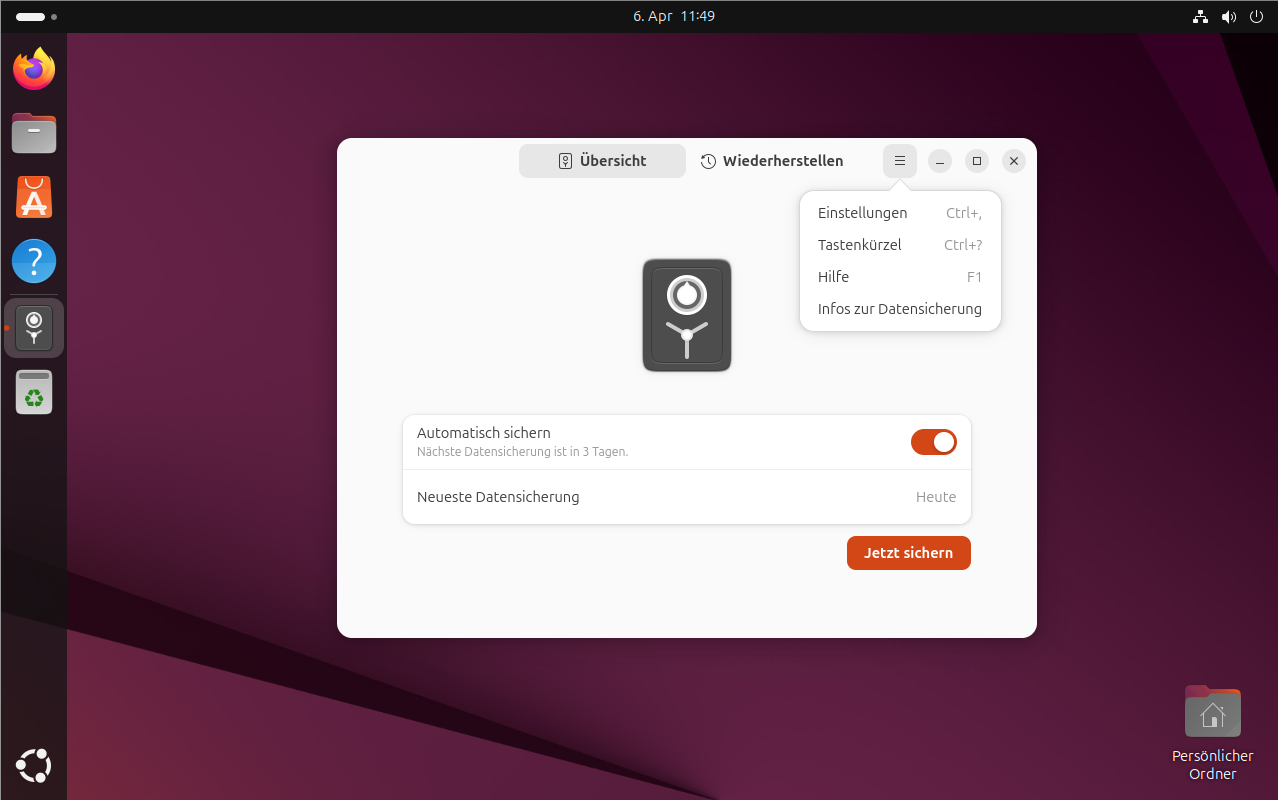Select Infos zur Datensicherung
This screenshot has height=800, width=1278.
(899, 309)
